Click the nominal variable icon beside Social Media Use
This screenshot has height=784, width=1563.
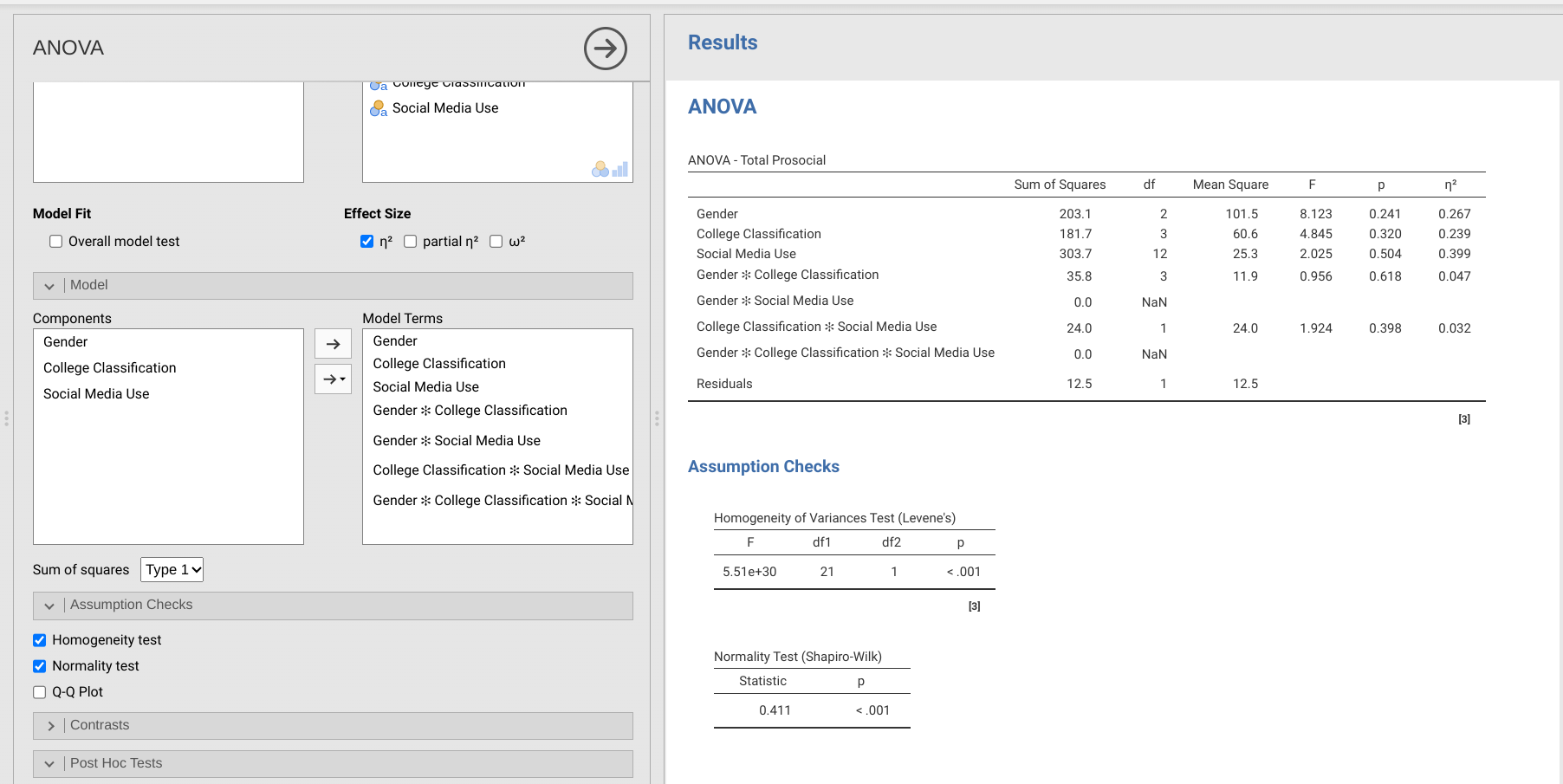(378, 108)
